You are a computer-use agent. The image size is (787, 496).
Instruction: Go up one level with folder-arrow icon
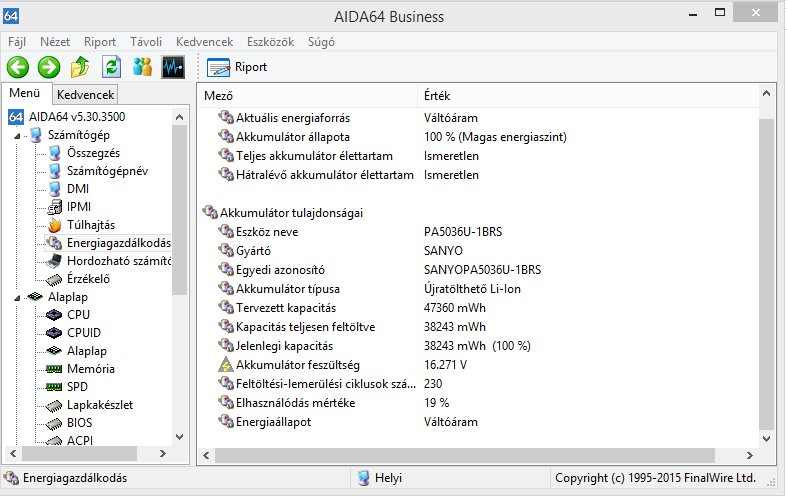coord(80,67)
